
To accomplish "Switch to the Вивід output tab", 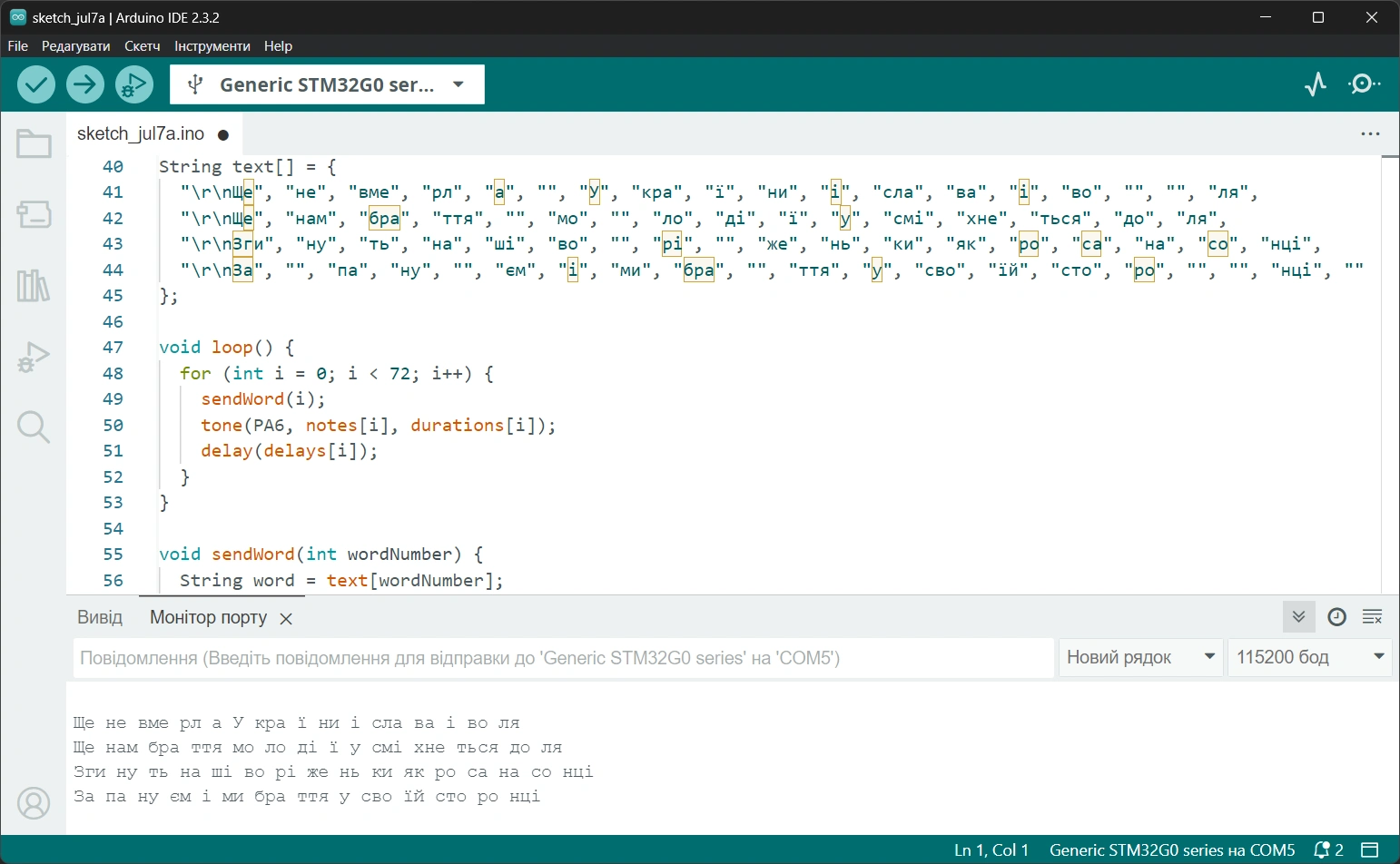I will [x=100, y=617].
